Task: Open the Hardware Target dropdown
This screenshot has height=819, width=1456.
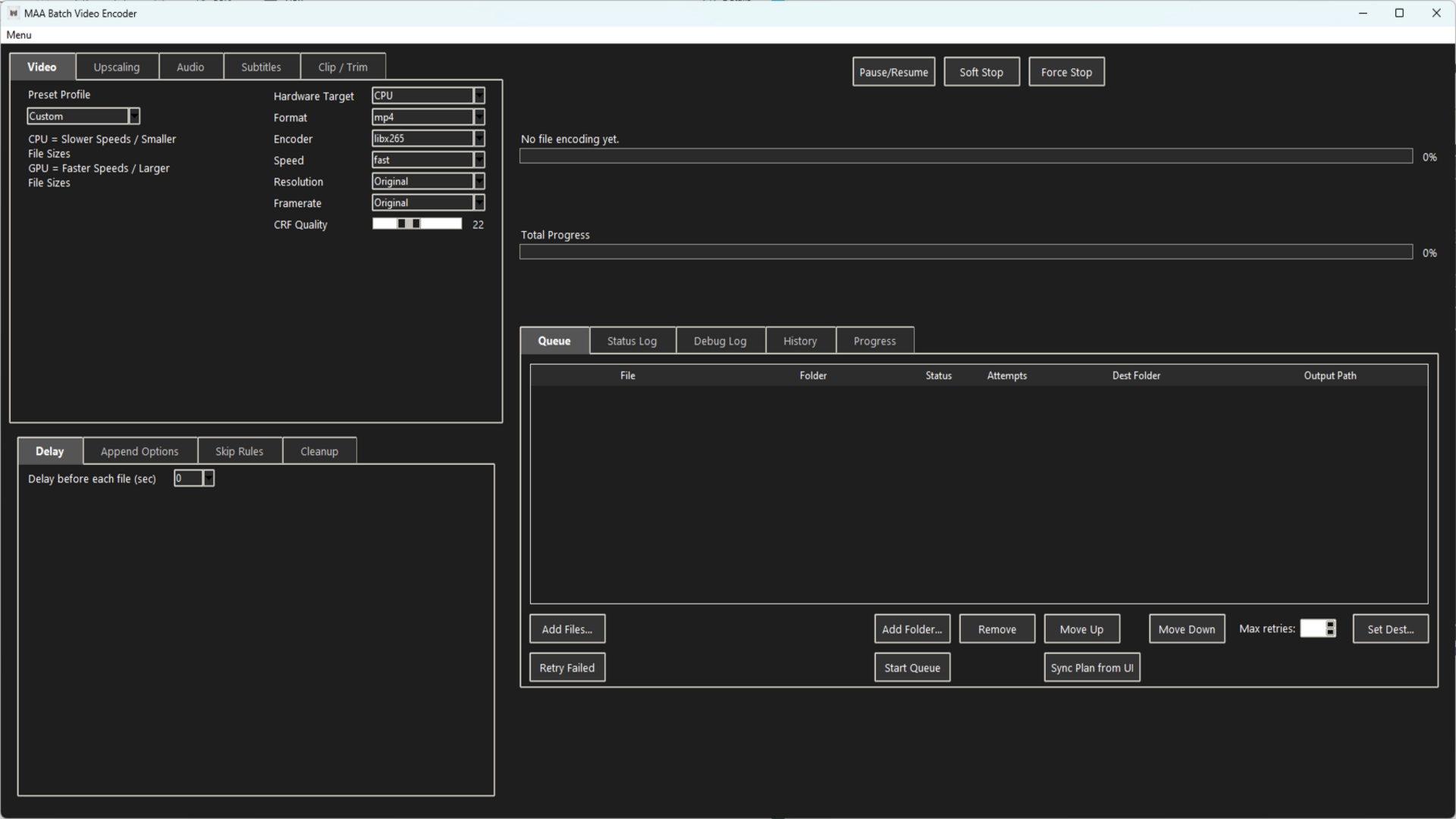Action: point(479,95)
